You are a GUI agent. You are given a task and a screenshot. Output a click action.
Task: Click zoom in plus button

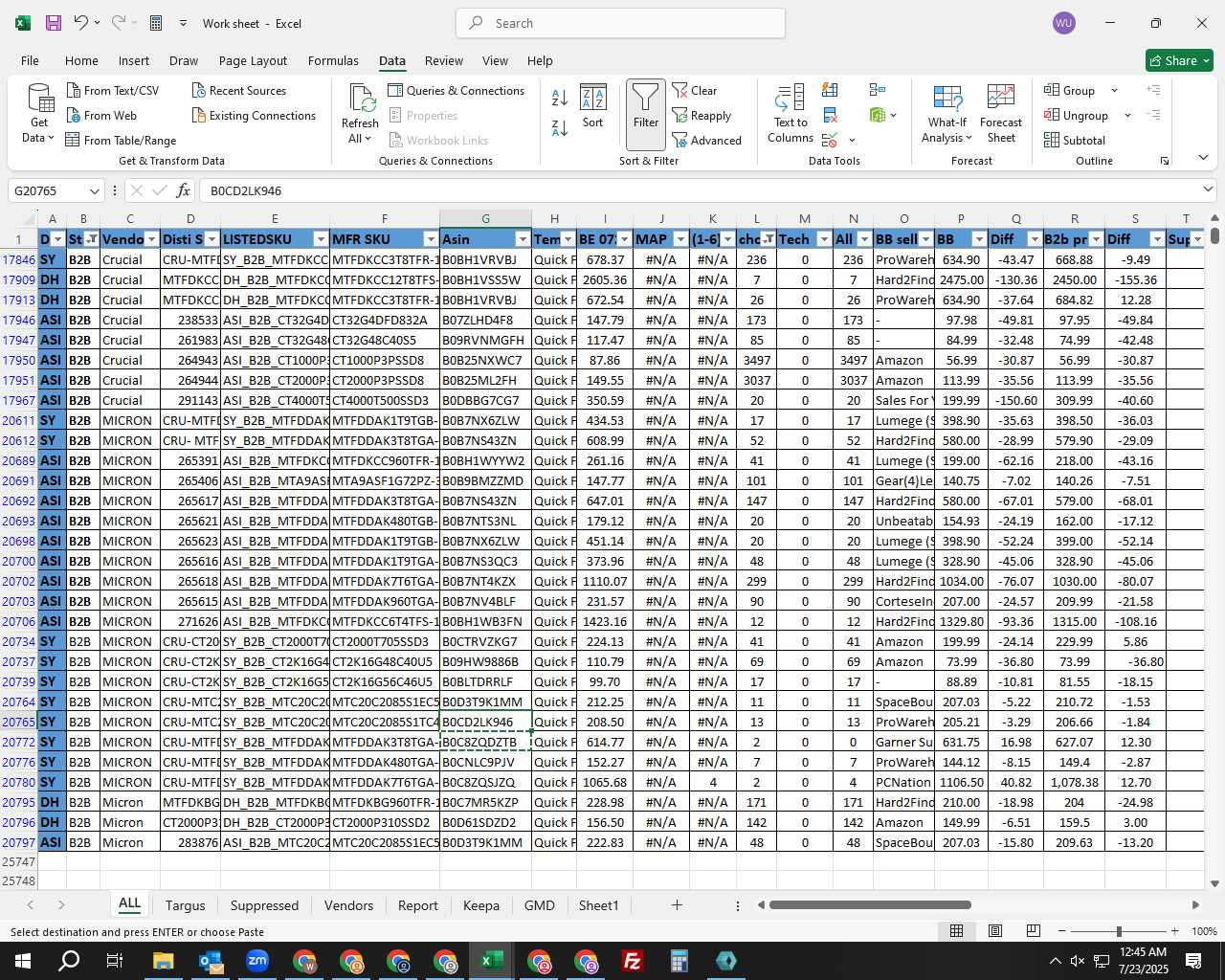1174,931
